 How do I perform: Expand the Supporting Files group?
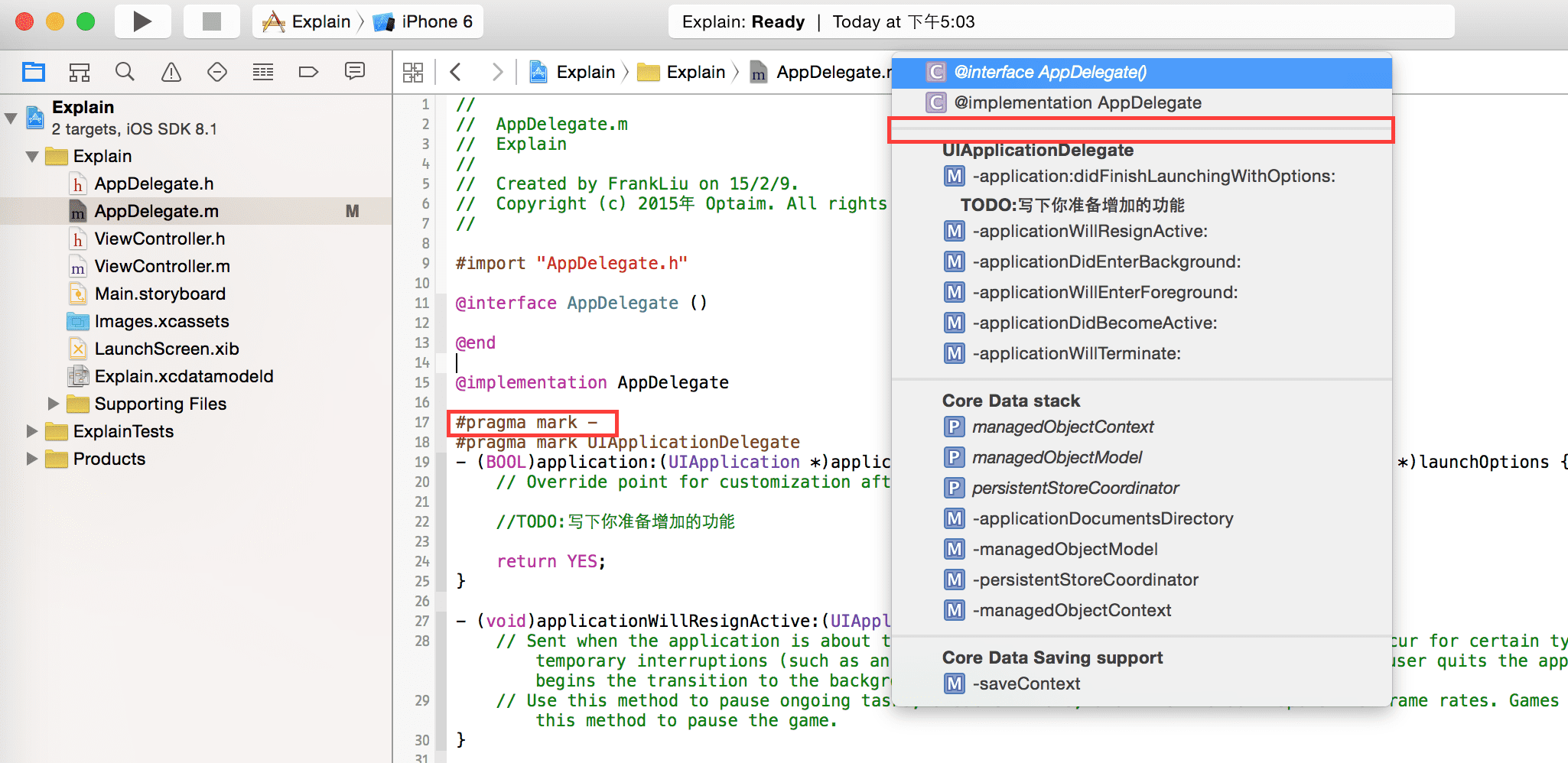point(54,403)
